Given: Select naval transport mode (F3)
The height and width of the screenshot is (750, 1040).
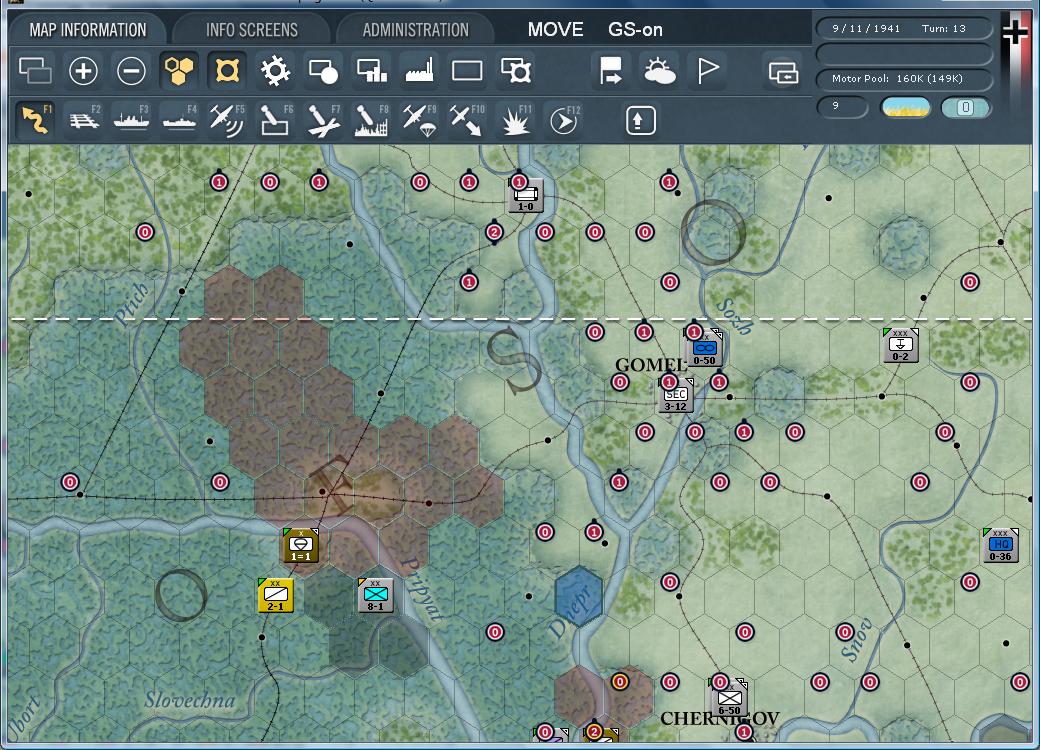Looking at the screenshot, I should 130,119.
